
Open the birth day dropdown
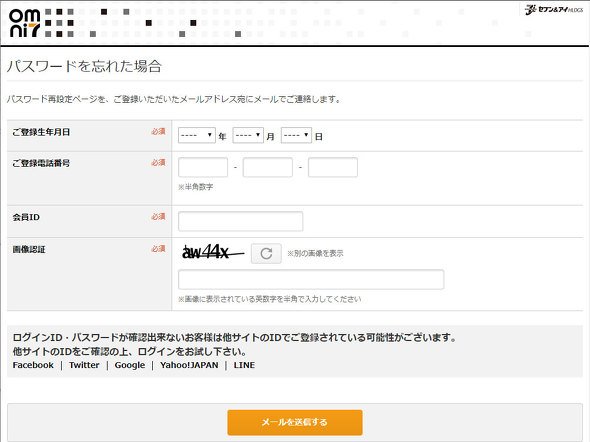pos(297,135)
